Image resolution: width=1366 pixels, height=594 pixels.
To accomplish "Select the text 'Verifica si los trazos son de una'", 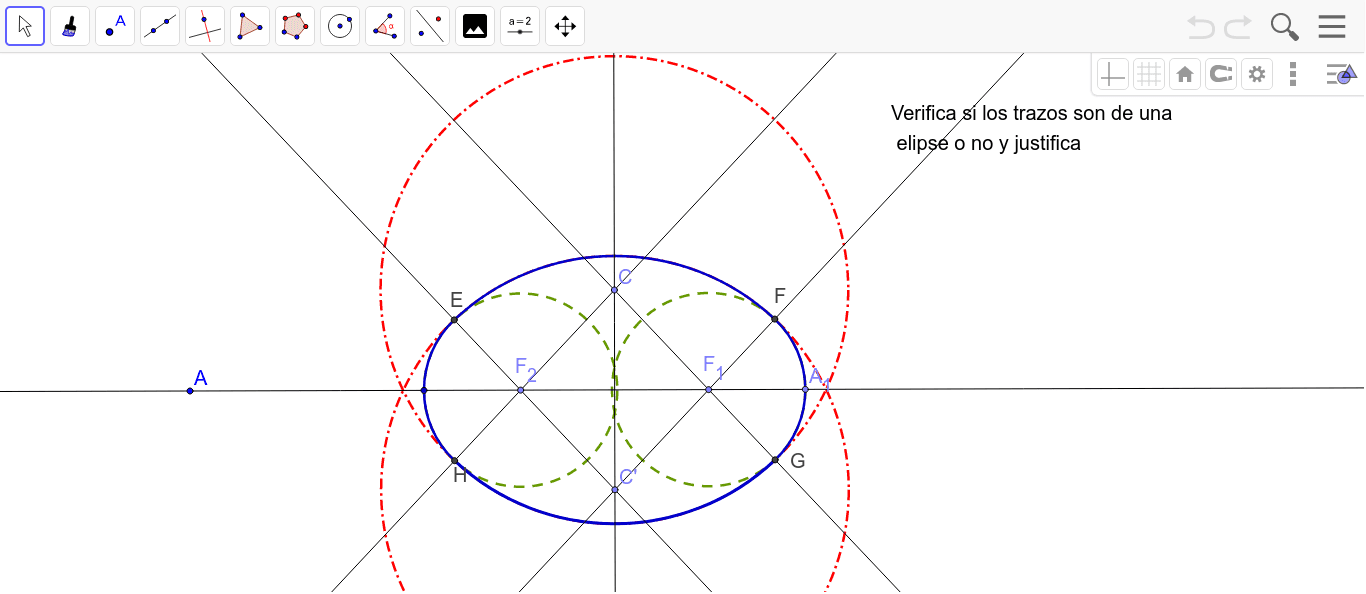I will [1031, 113].
